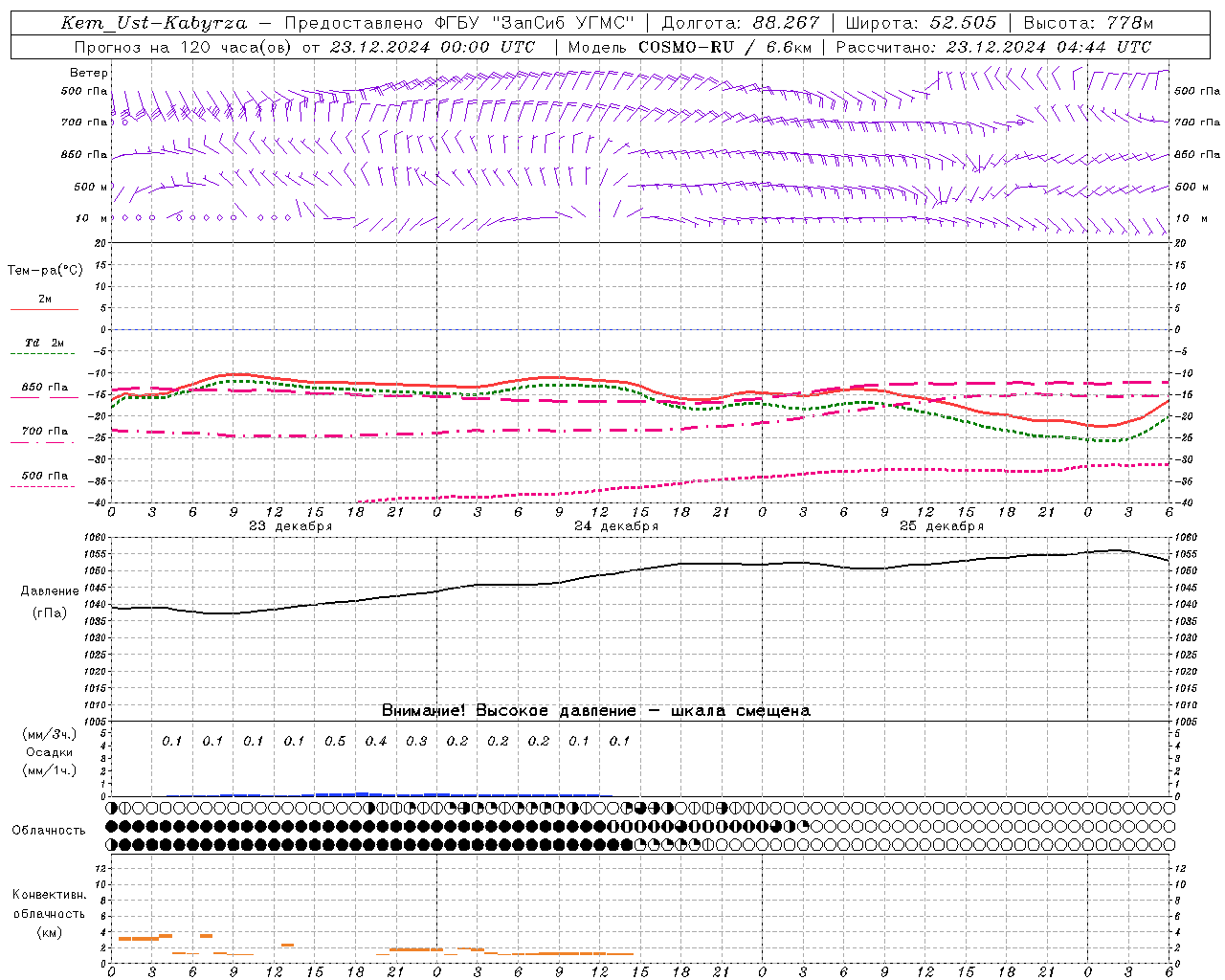This screenshot has height=980, width=1225.
Task: Select the Тем-ра(°C) axis label
Action: pyautogui.click(x=45, y=271)
